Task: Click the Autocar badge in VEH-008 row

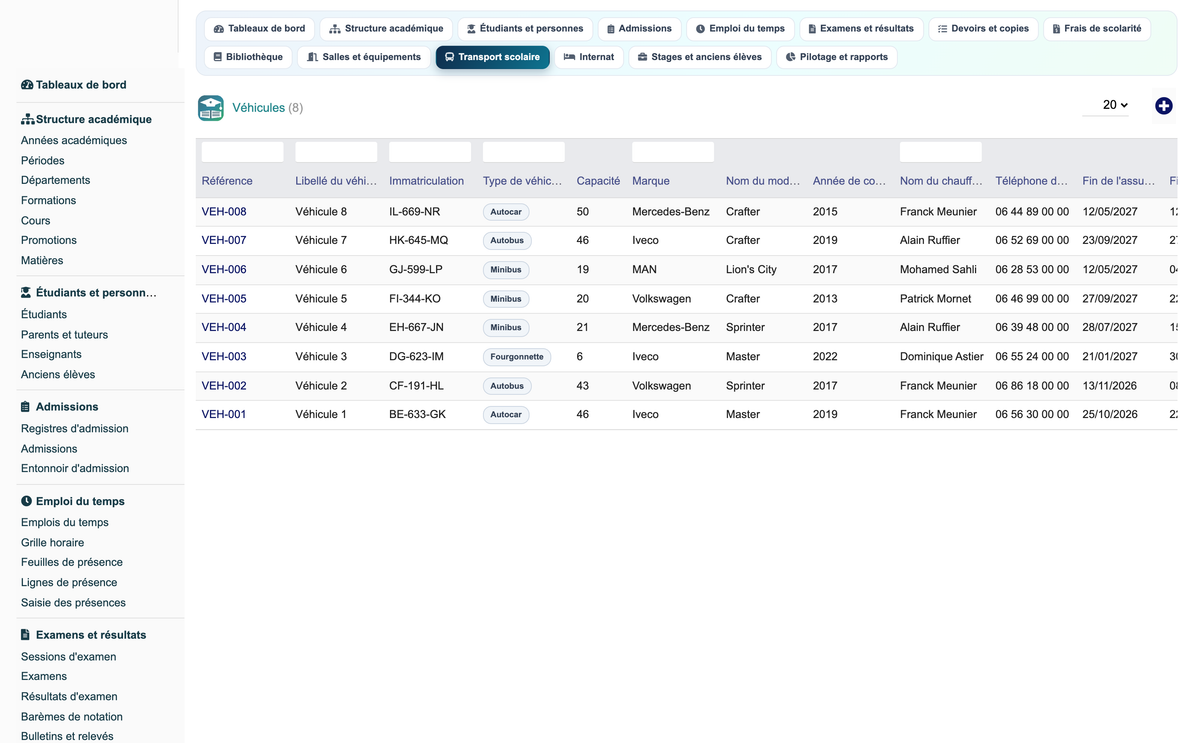Action: pyautogui.click(x=506, y=212)
